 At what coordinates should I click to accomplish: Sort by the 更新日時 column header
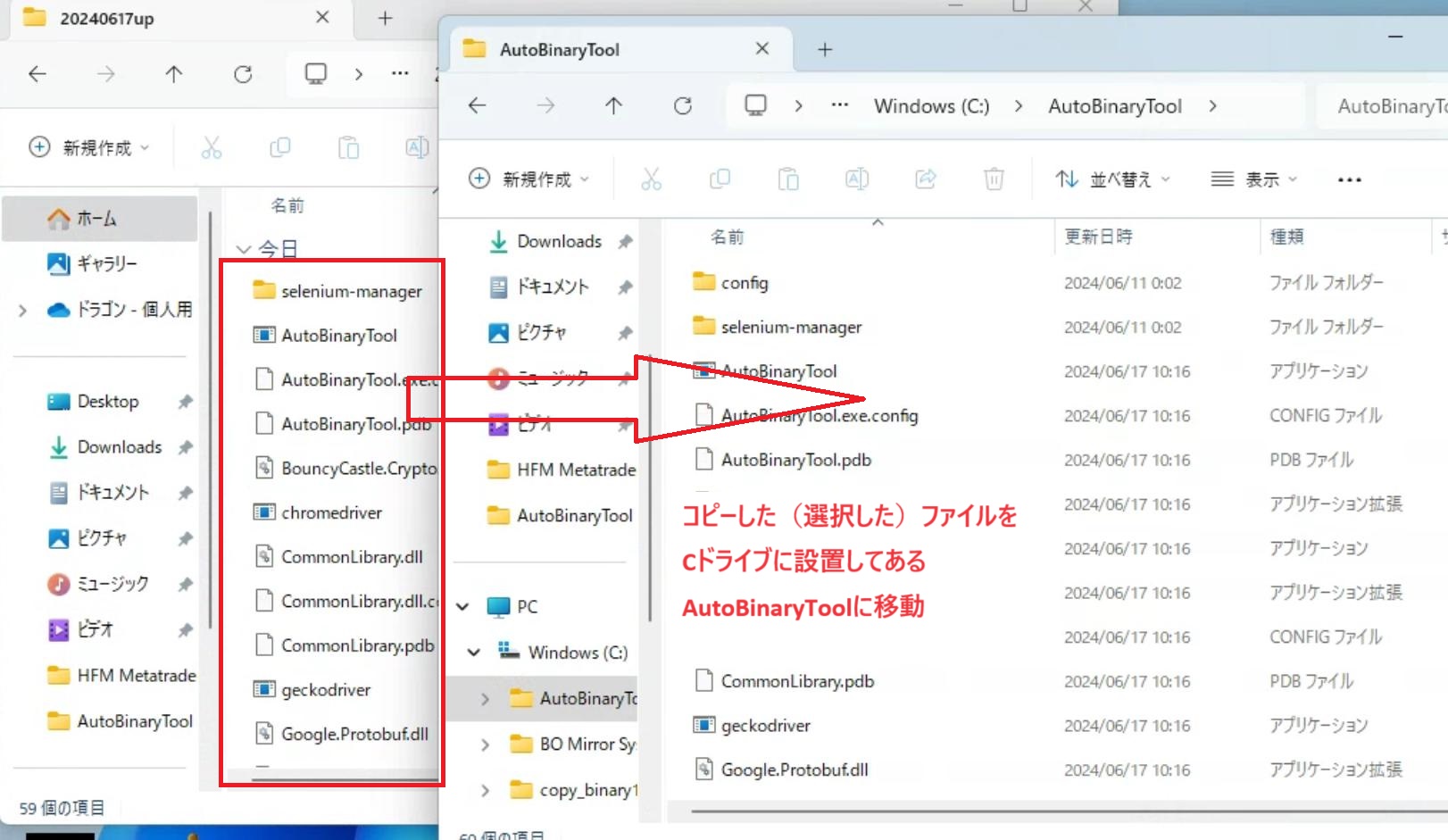(x=1098, y=237)
